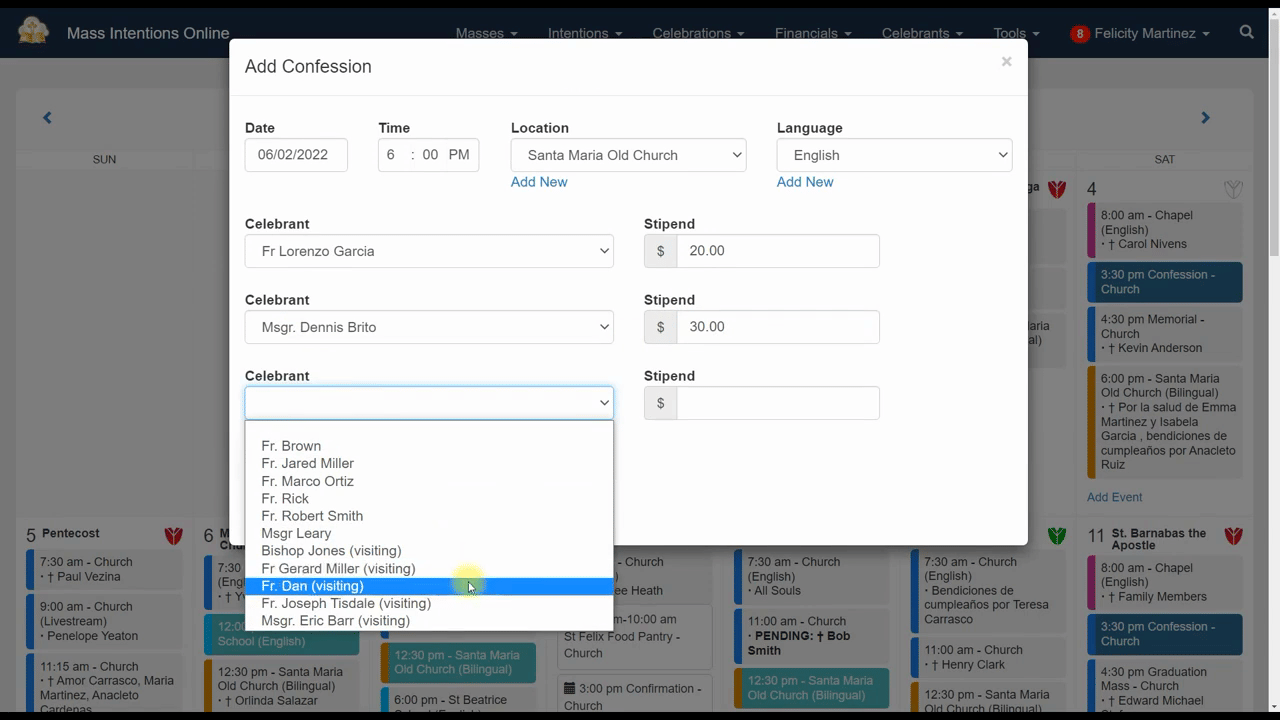The image size is (1280, 720).
Task: Click the Date field showing 06/02/2022
Action: tap(296, 155)
